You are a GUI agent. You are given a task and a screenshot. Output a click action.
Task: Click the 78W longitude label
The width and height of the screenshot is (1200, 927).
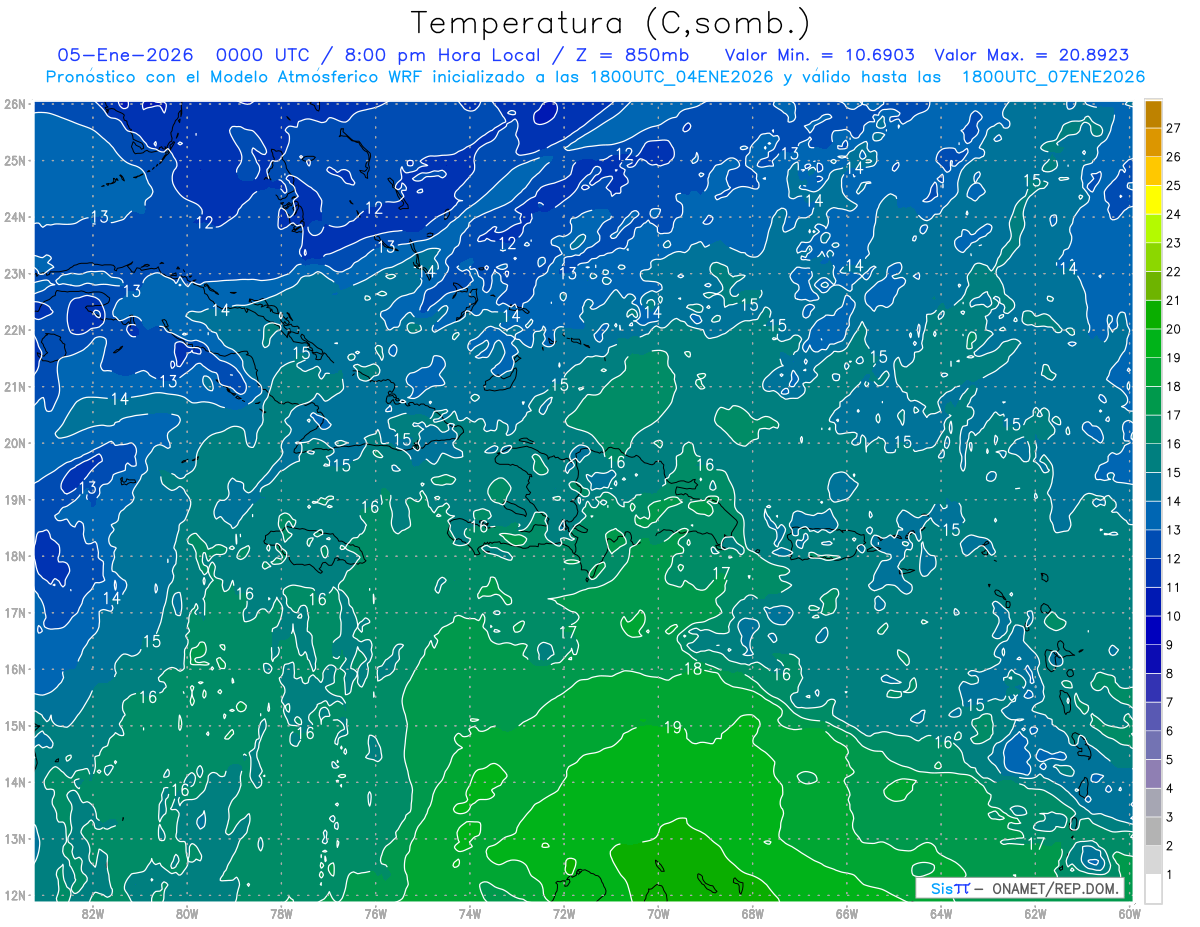coord(281,912)
